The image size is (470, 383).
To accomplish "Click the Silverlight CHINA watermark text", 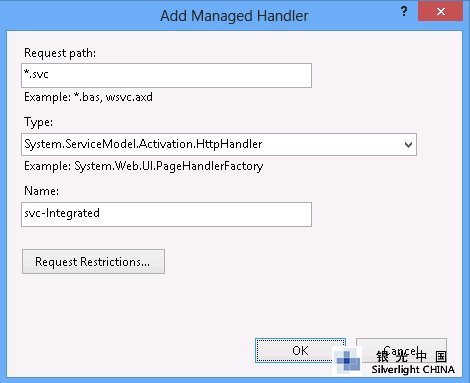I will click(413, 369).
